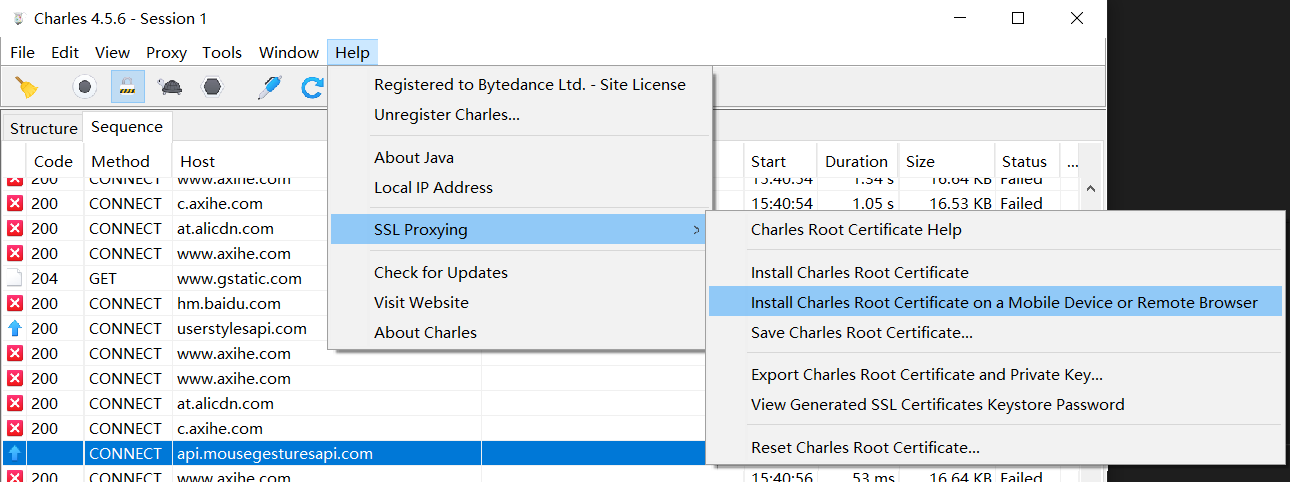Click the Charles app icon in title bar
The width and height of the screenshot is (1290, 482).
pos(18,18)
